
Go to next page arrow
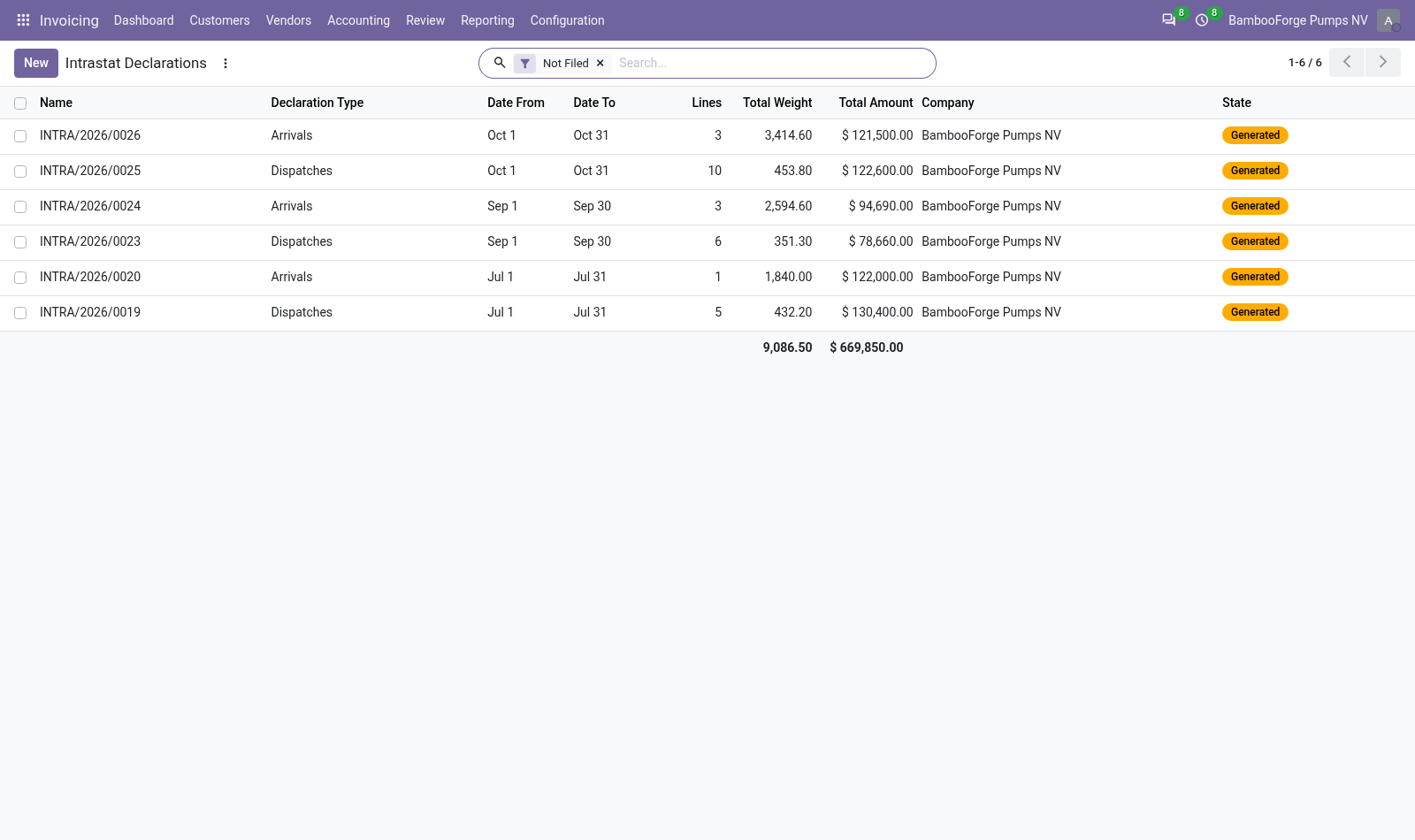pos(1383,62)
